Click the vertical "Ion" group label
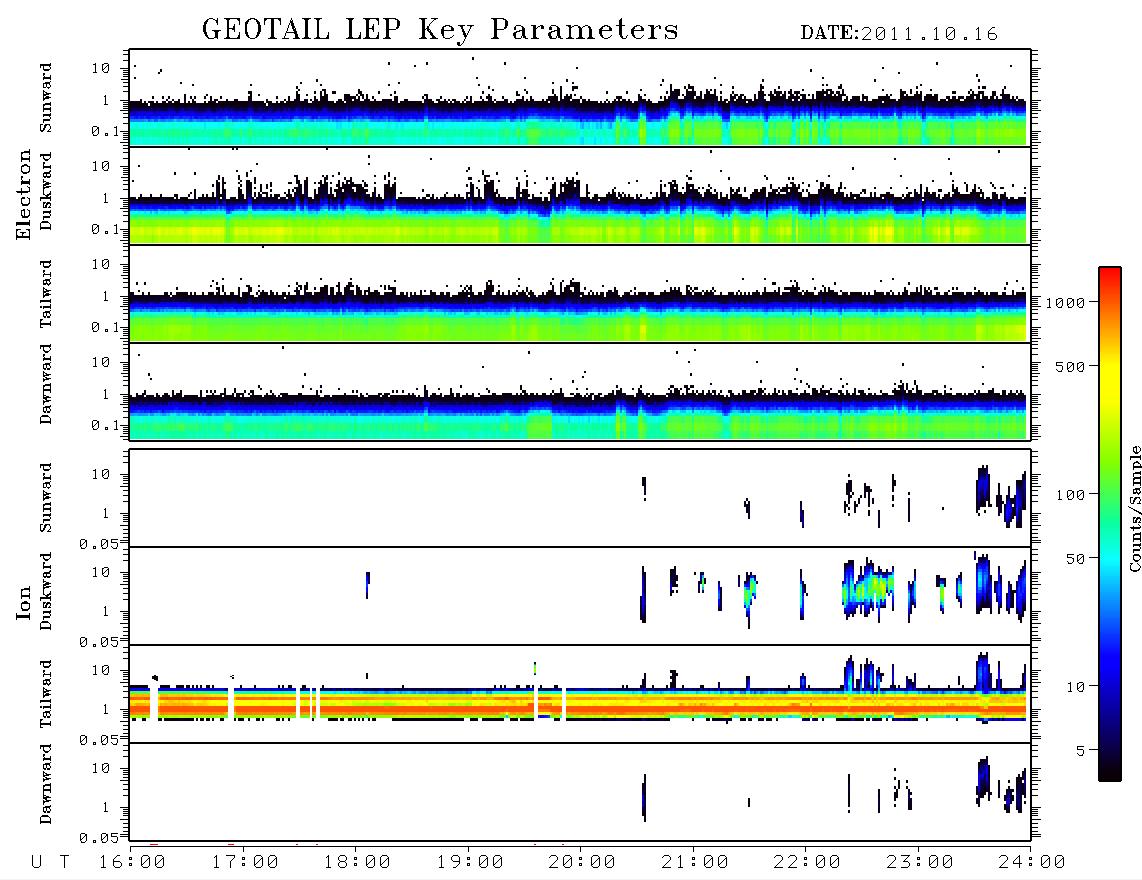This screenshot has width=1142, height=880. (x=24, y=602)
